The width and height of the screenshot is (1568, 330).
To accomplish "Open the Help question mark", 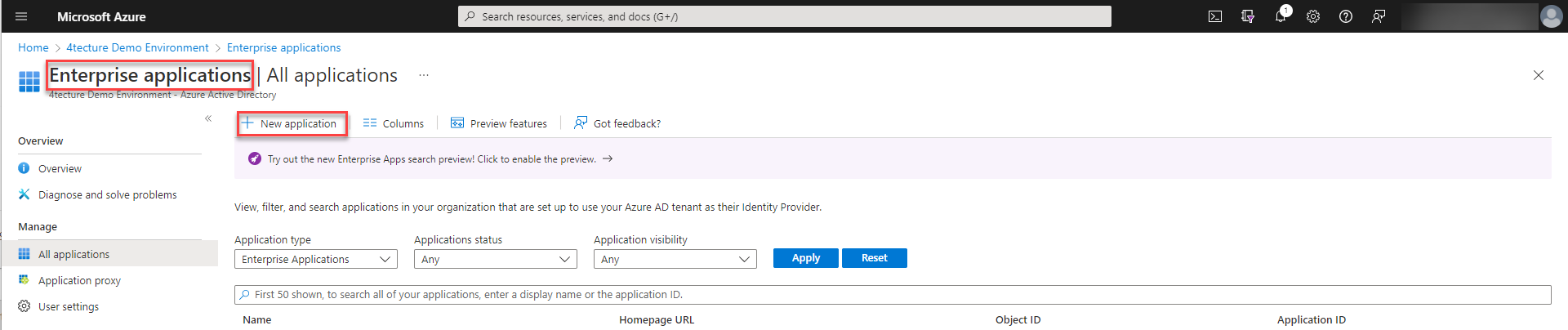I will click(1346, 16).
